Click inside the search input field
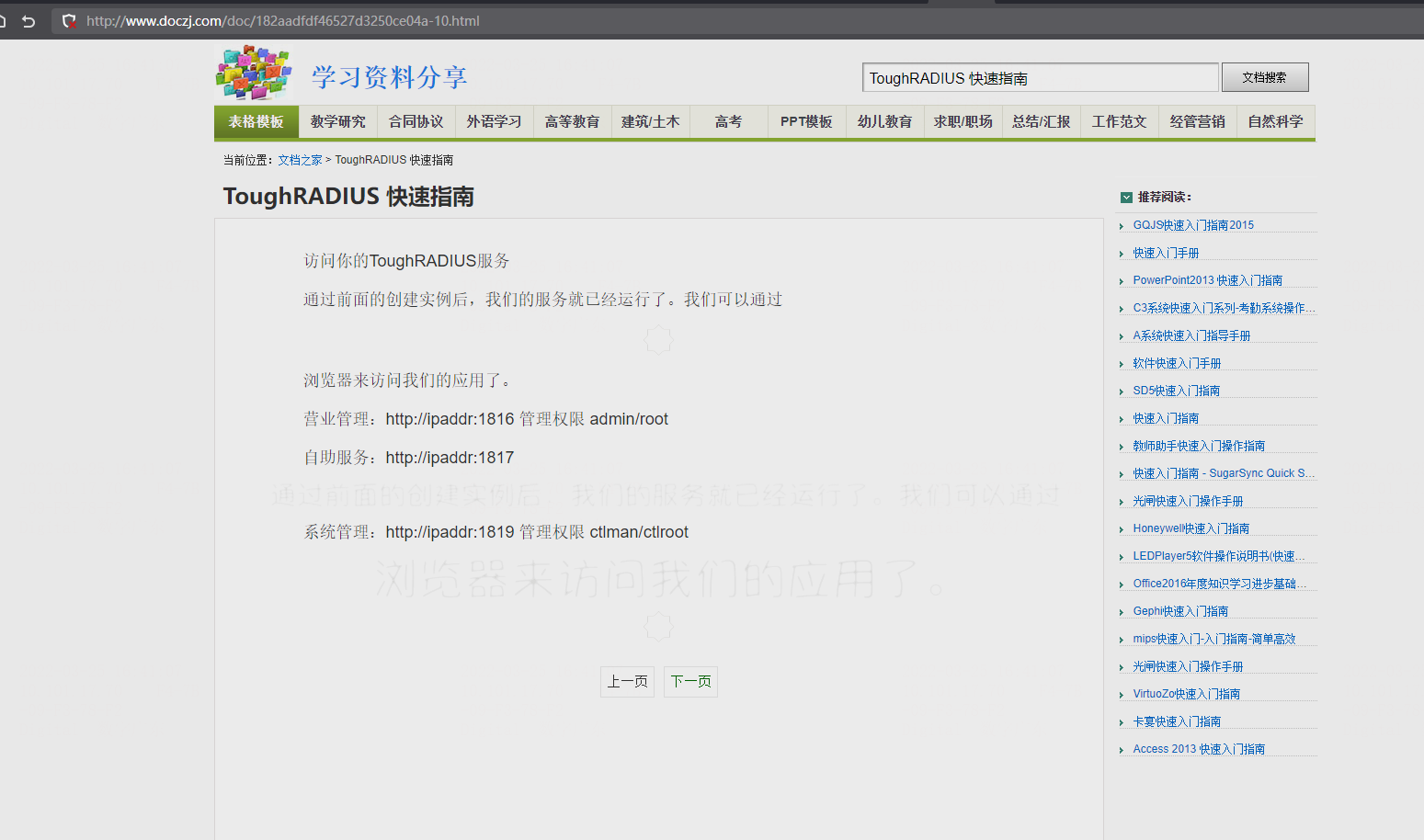1424x840 pixels. tap(1039, 78)
